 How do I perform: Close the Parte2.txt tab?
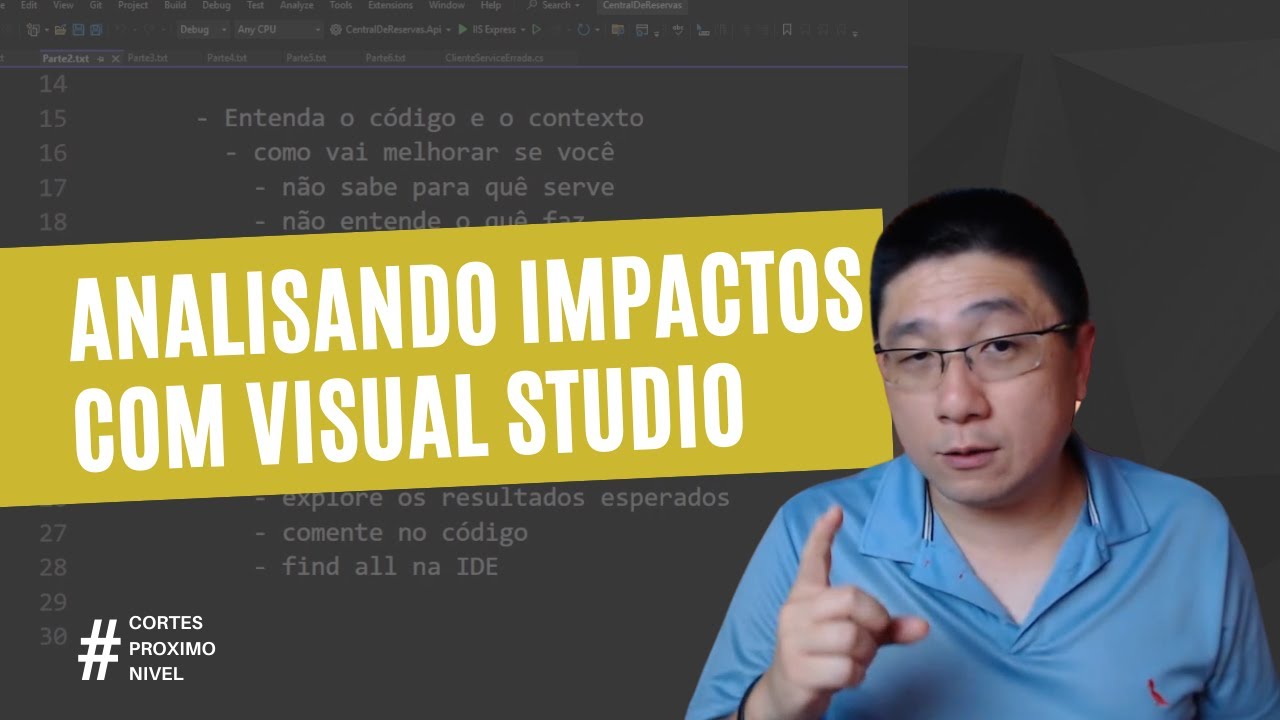(116, 58)
